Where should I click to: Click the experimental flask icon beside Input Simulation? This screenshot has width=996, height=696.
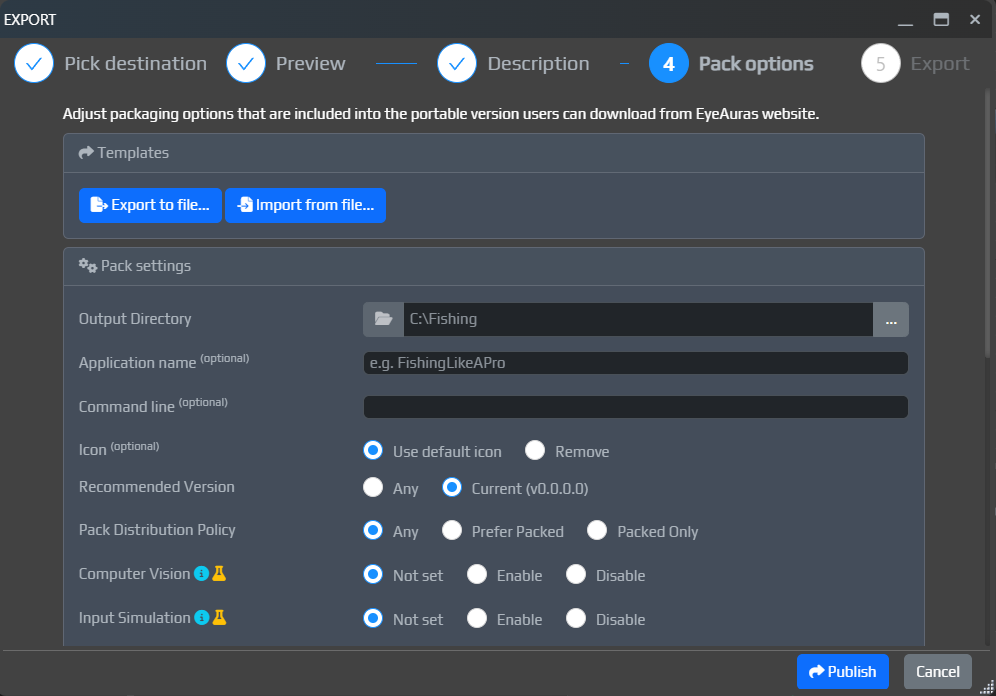click(220, 618)
